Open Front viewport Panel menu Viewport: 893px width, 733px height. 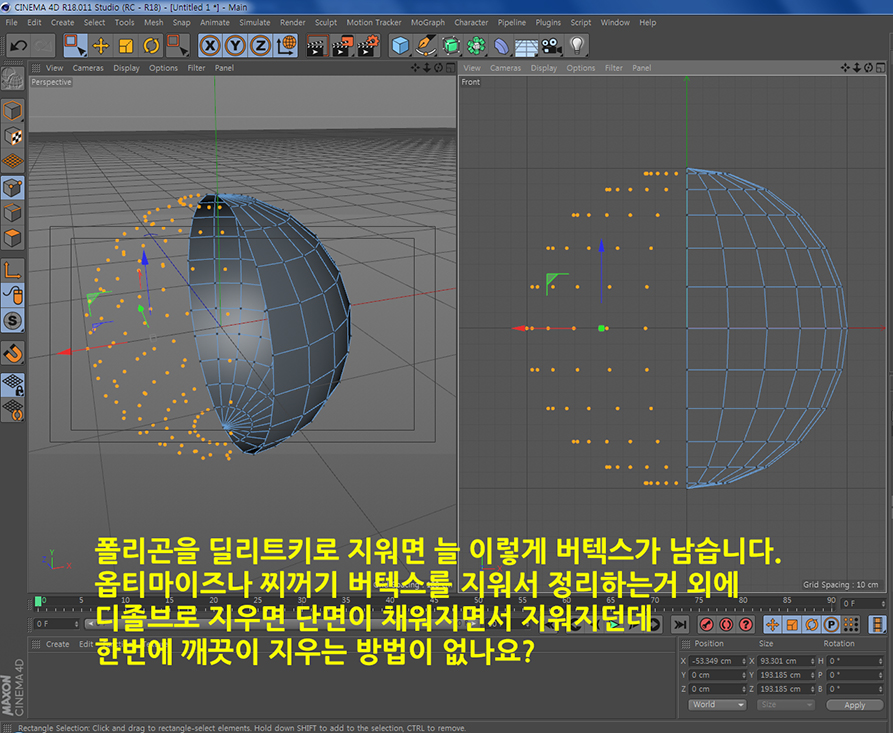(641, 68)
